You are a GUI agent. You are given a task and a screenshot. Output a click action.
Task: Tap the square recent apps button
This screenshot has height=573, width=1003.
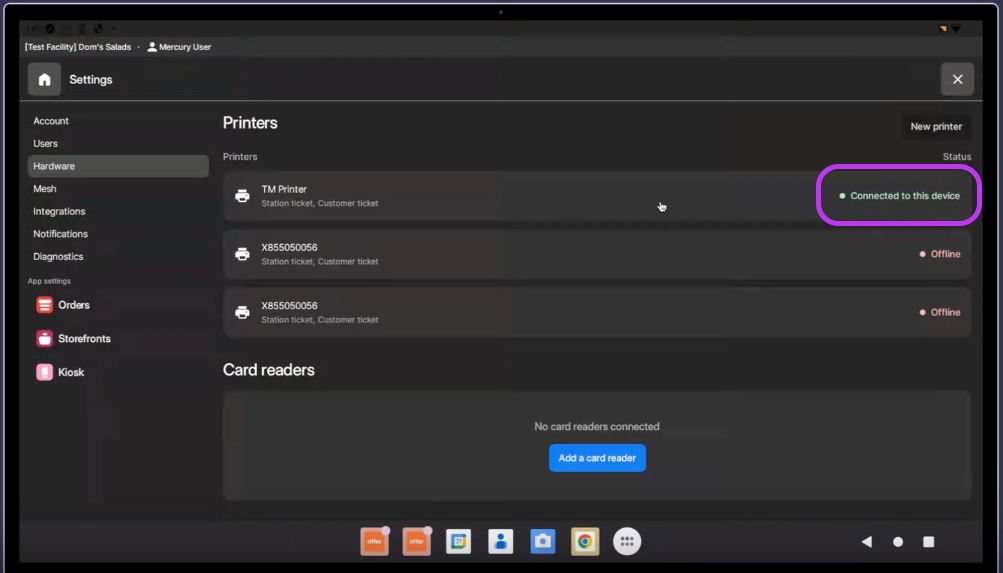click(928, 542)
